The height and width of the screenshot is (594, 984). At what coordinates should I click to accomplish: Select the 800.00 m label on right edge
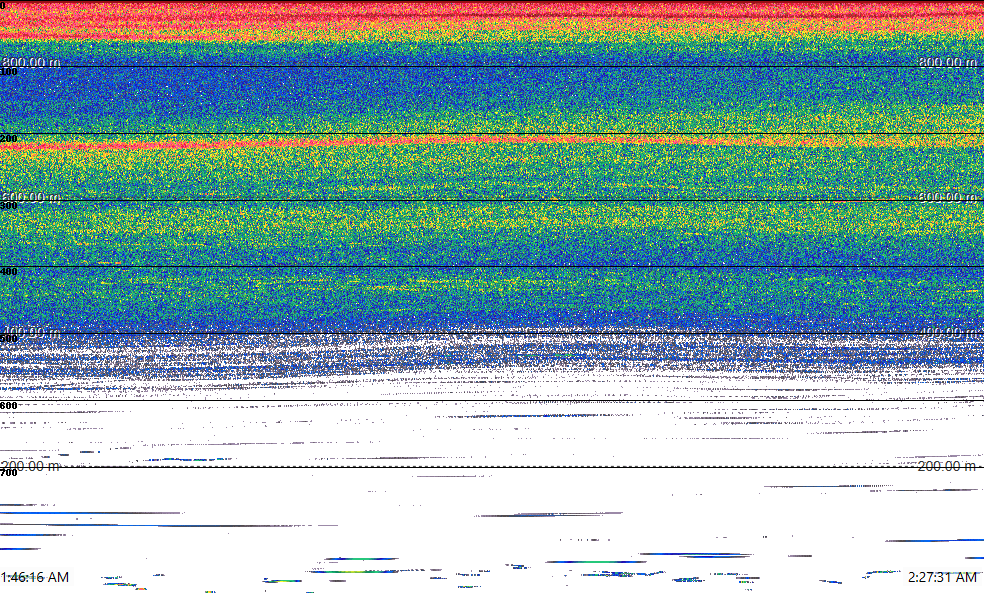[948, 61]
